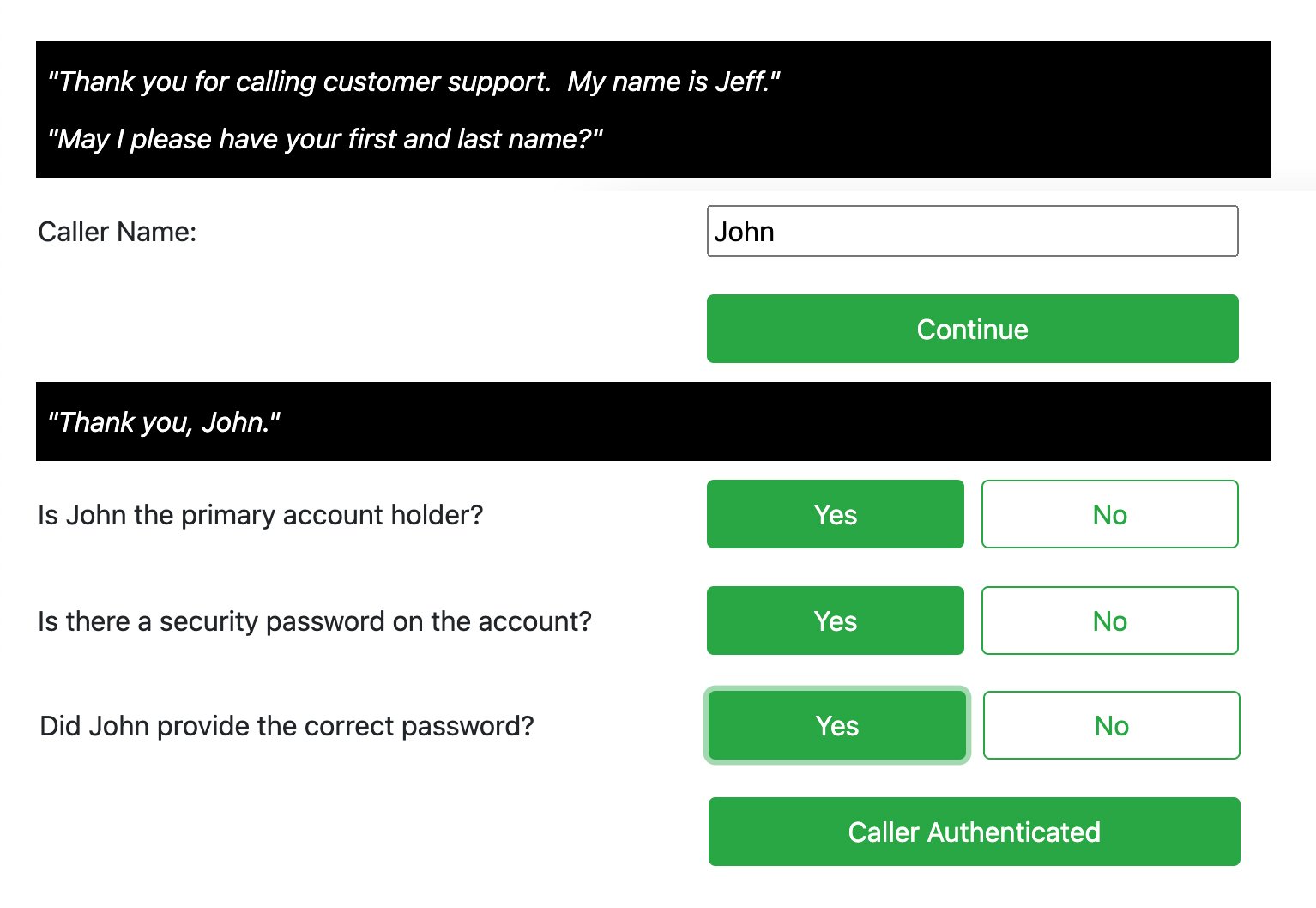Click the first and last name prompt line

tap(326, 139)
